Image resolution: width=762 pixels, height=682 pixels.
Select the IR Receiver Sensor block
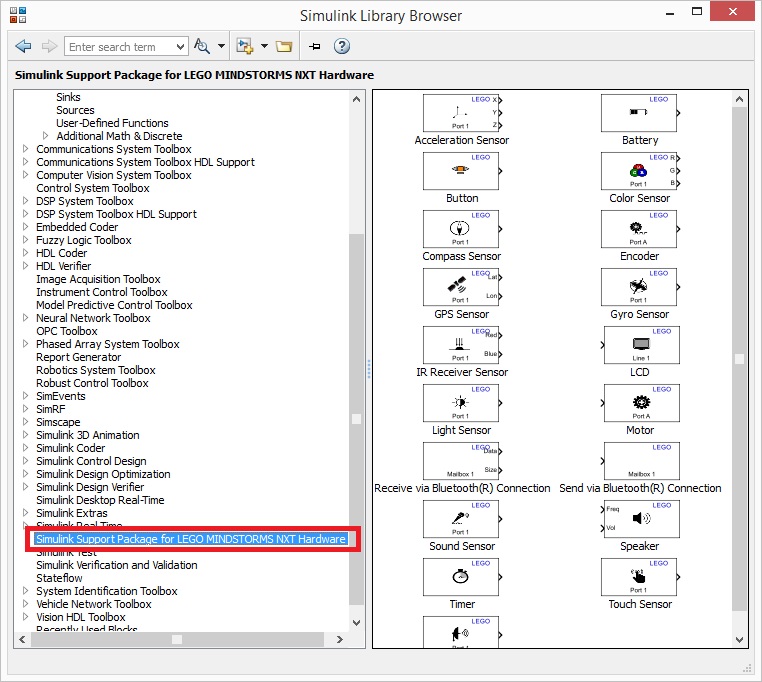pyautogui.click(x=462, y=345)
